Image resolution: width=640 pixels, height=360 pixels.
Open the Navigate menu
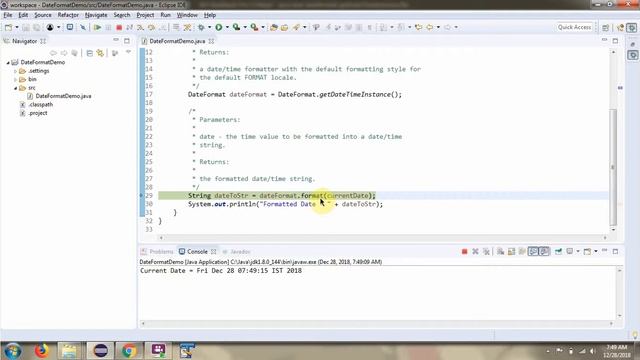pos(96,15)
